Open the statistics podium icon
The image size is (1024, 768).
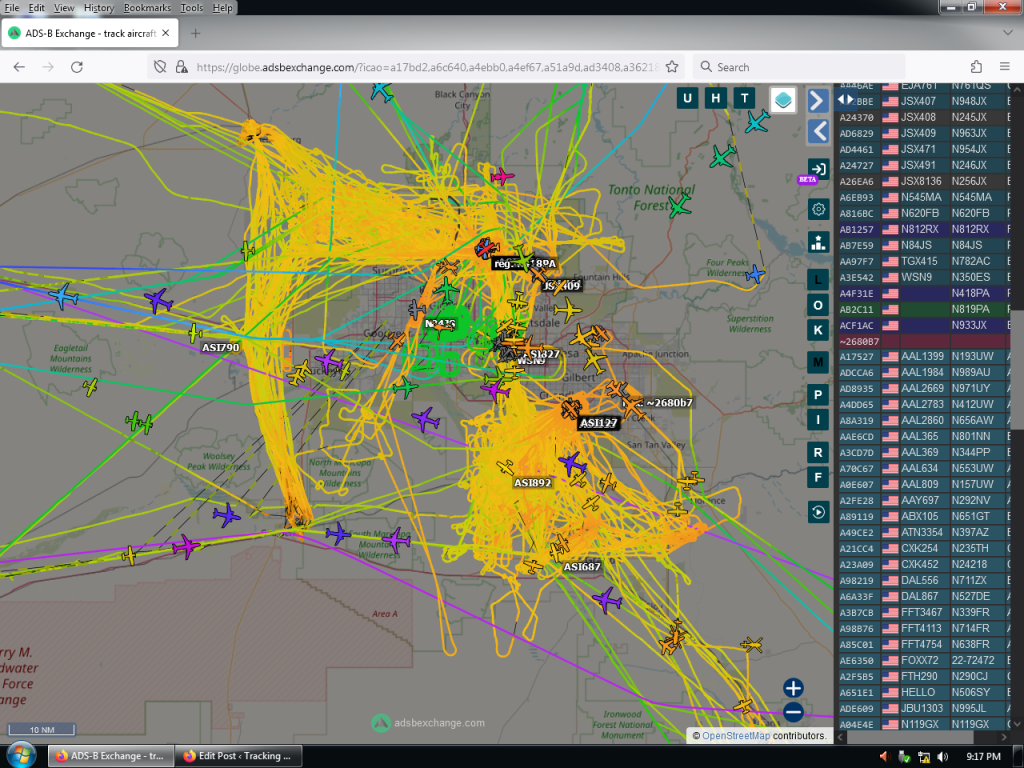tap(818, 242)
